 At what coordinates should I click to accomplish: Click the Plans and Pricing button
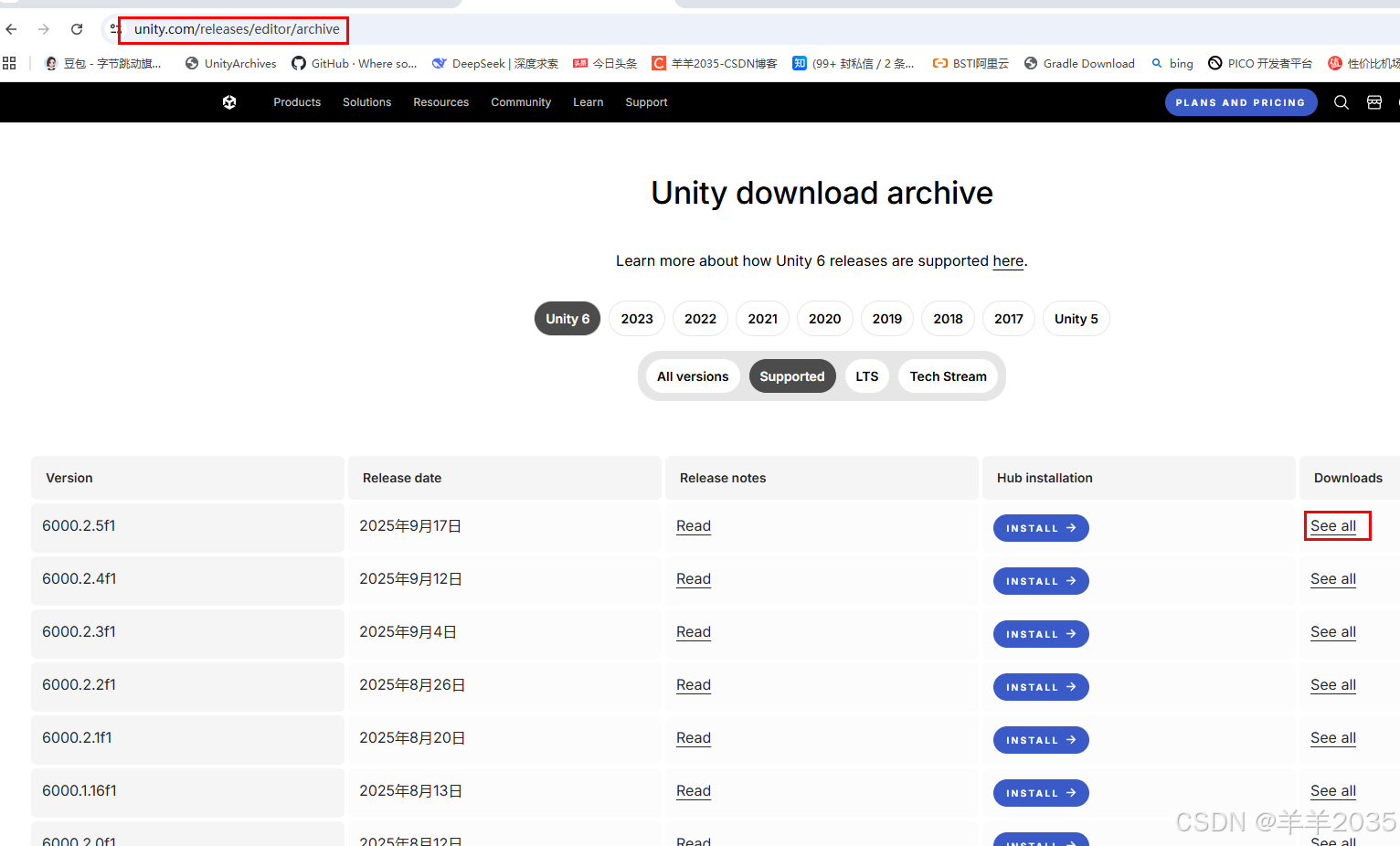[1241, 102]
